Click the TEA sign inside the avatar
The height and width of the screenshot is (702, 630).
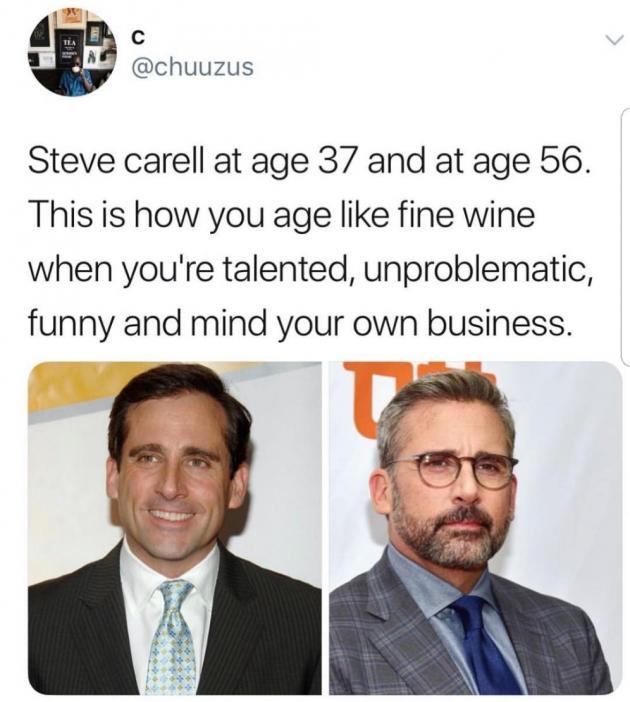pos(68,46)
